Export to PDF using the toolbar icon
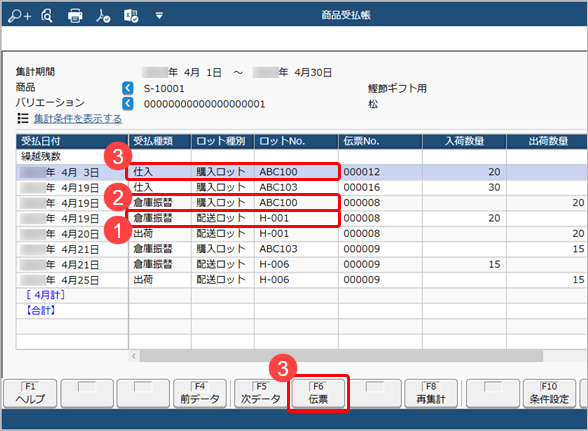This screenshot has width=588, height=431. [x=103, y=16]
